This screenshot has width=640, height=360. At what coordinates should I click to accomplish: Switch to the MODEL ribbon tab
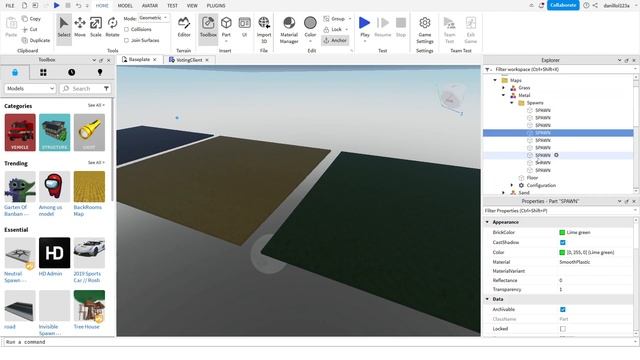coord(125,6)
